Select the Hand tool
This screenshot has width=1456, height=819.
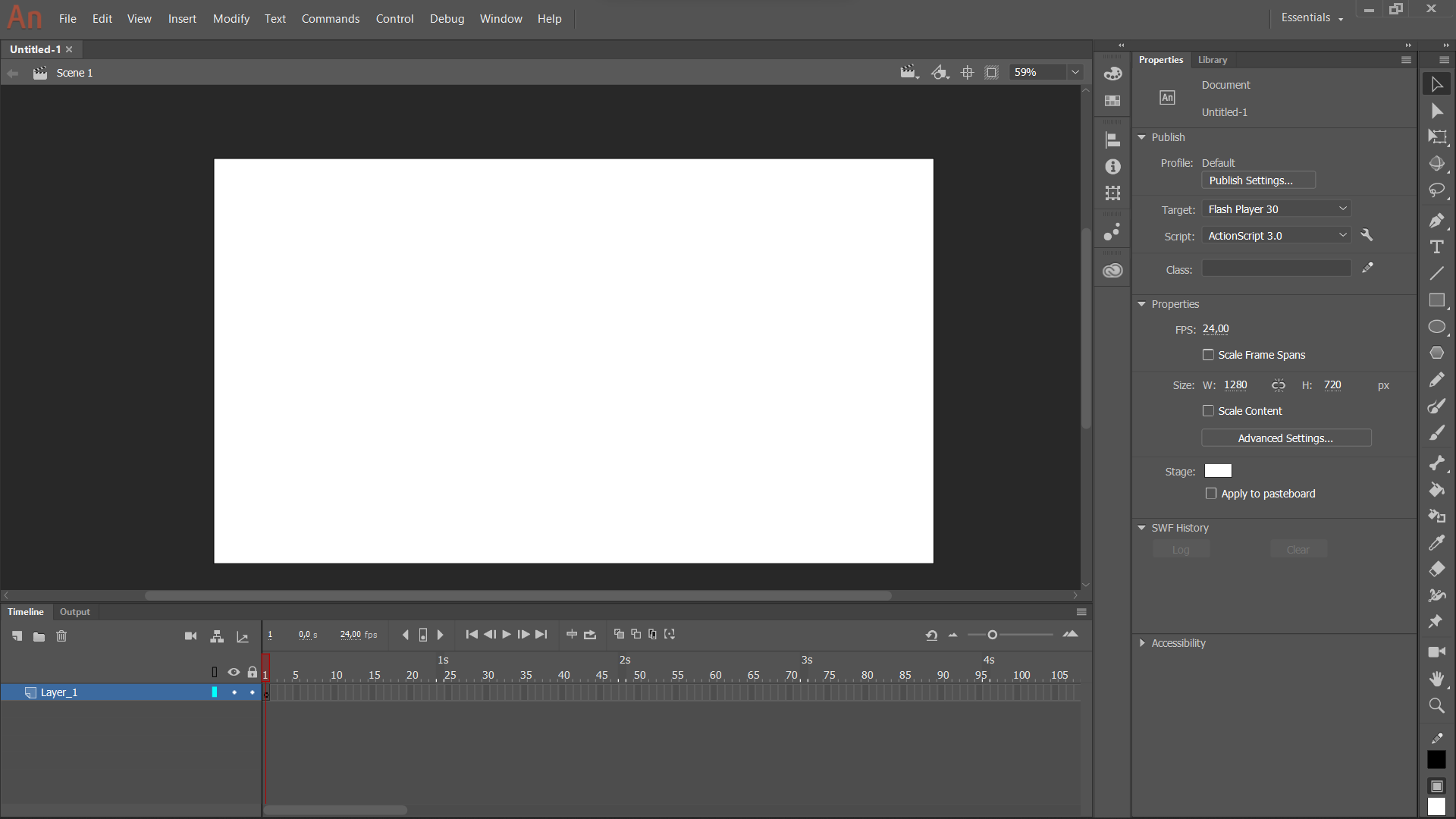[1436, 679]
